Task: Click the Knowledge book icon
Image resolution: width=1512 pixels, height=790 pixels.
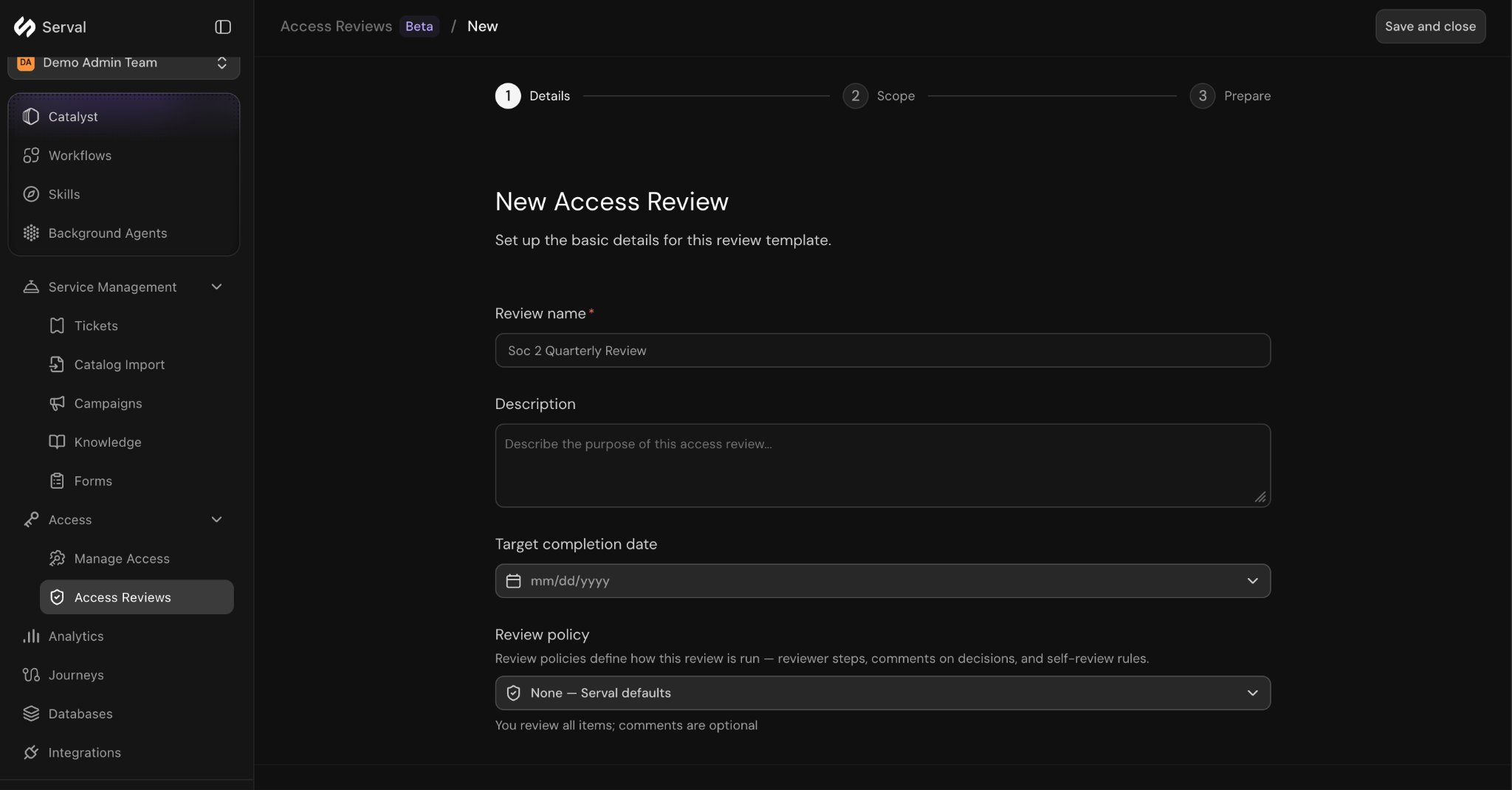Action: pyautogui.click(x=57, y=442)
